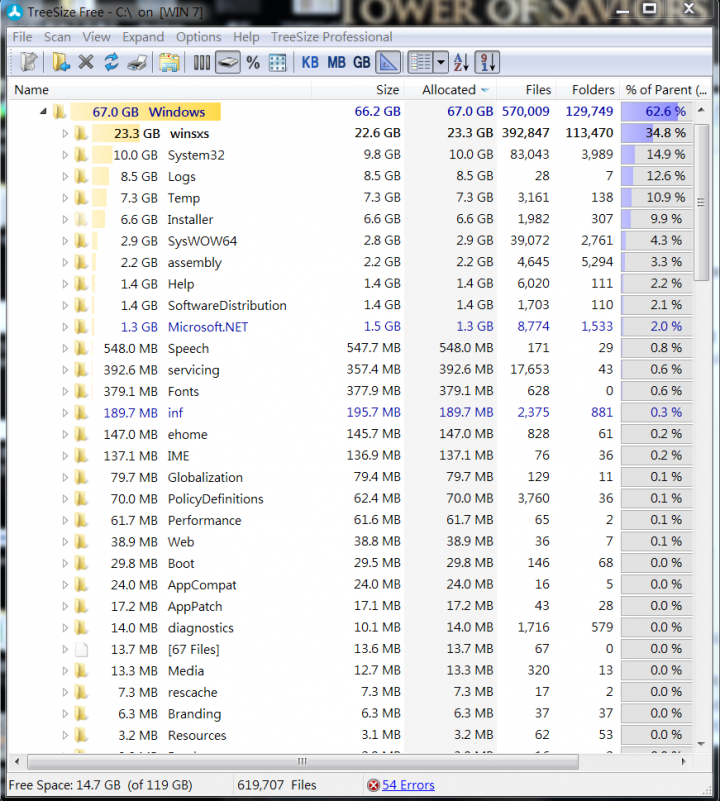Click the error icon in status bar
The width and height of the screenshot is (720, 801).
(x=374, y=785)
